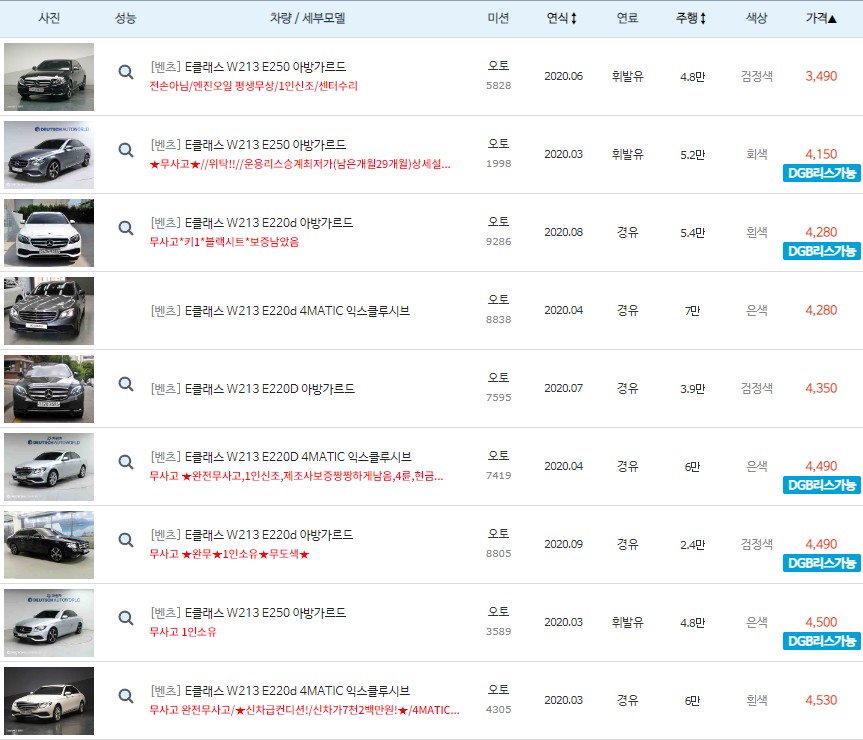
Task: Open E250 아방가르드 은색 4.8만 listing title
Action: [x=248, y=613]
